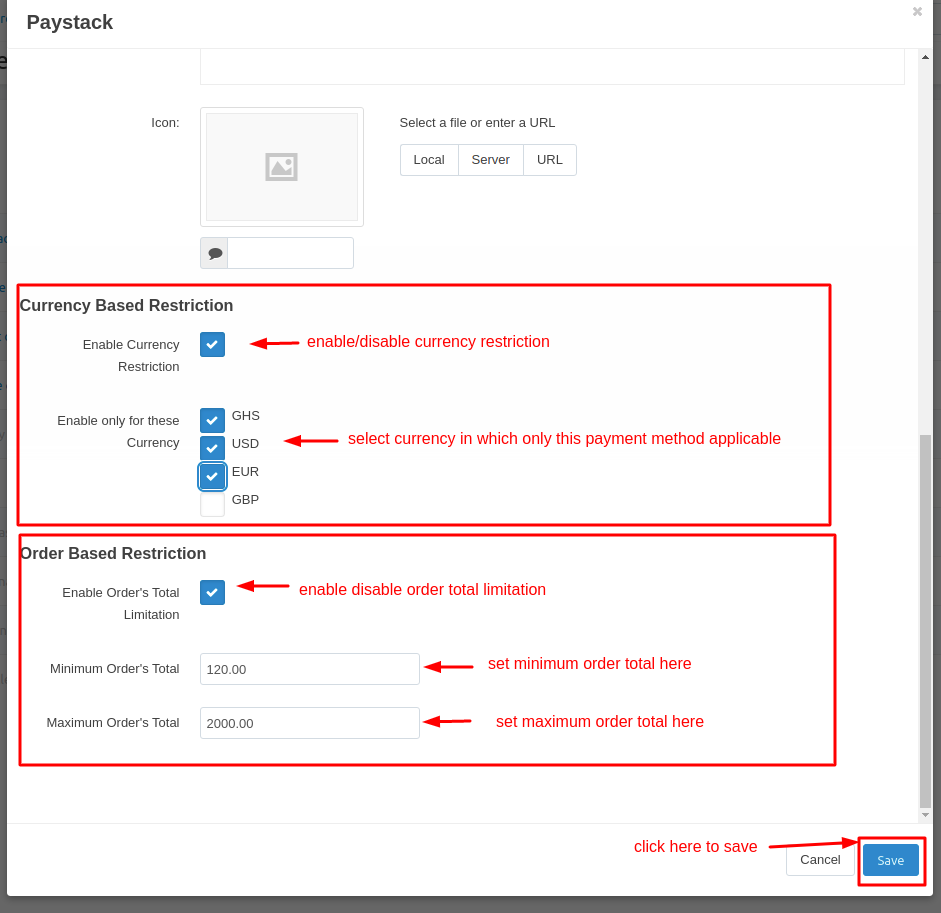Uncheck the USD currency checkbox

(x=212, y=448)
